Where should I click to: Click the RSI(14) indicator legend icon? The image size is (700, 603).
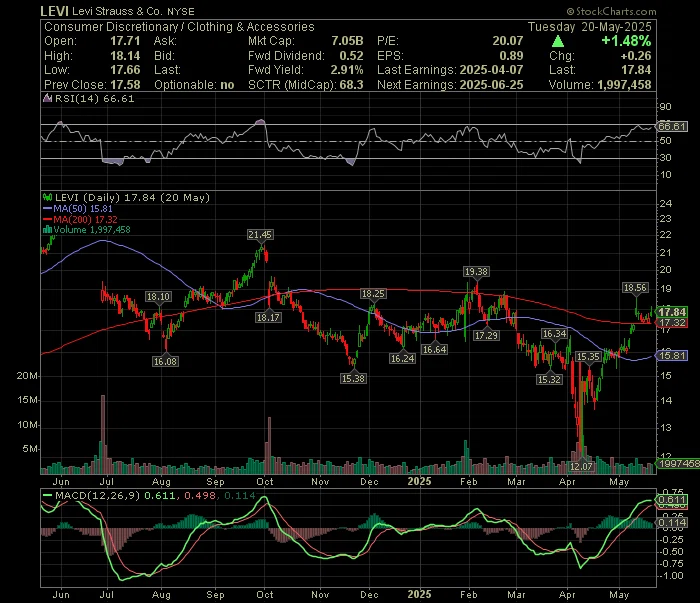pyautogui.click(x=47, y=98)
